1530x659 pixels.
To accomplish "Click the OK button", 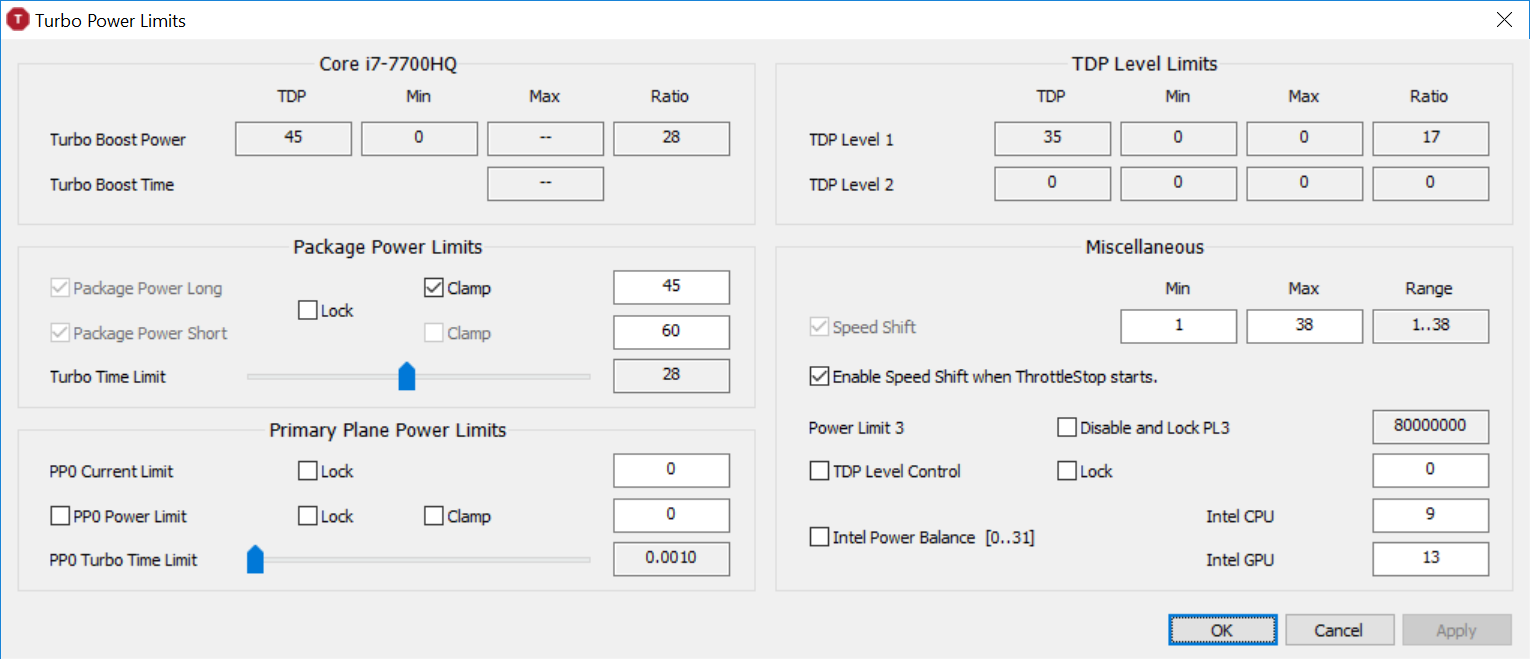I will pos(1222,630).
